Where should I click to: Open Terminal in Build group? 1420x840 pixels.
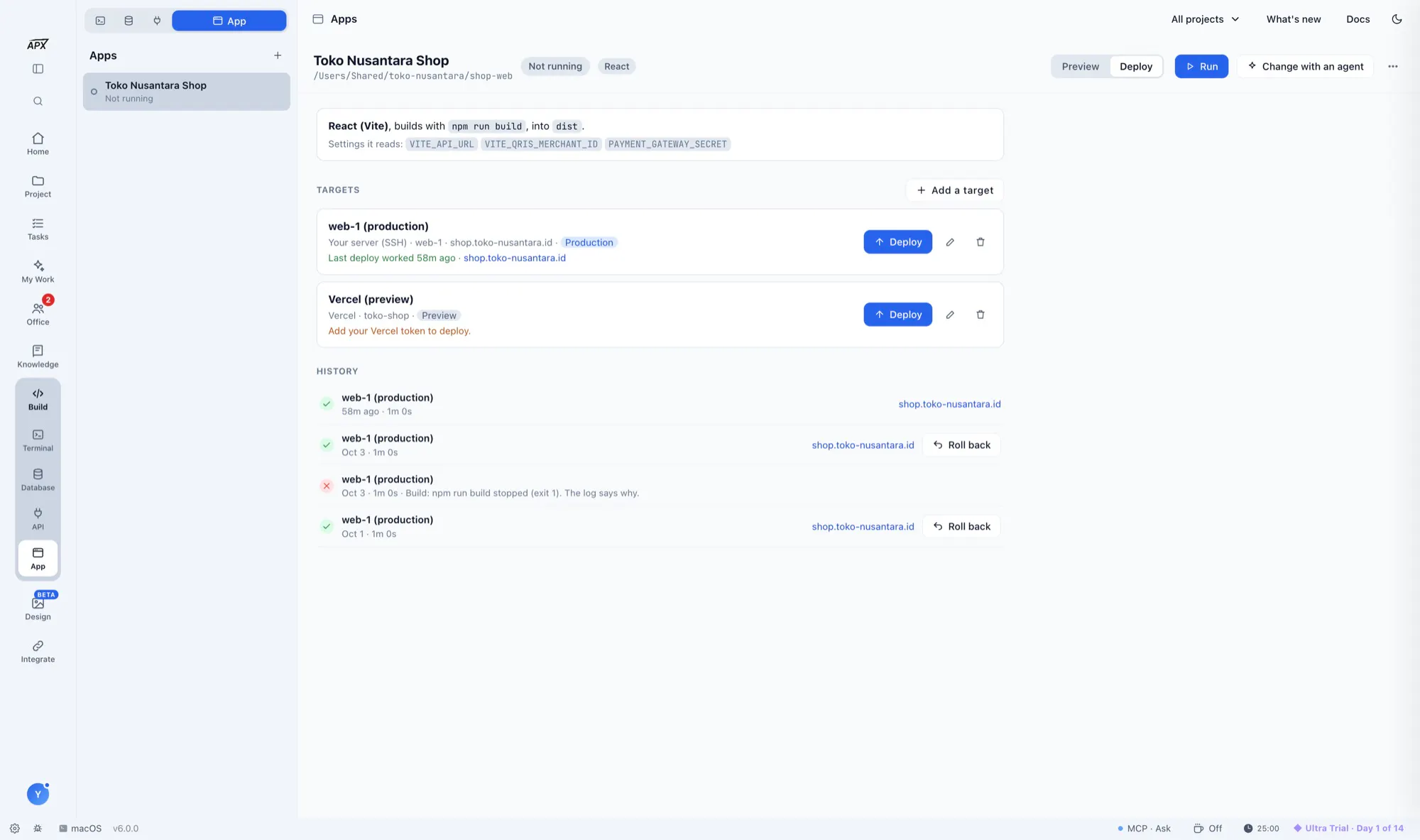point(38,440)
